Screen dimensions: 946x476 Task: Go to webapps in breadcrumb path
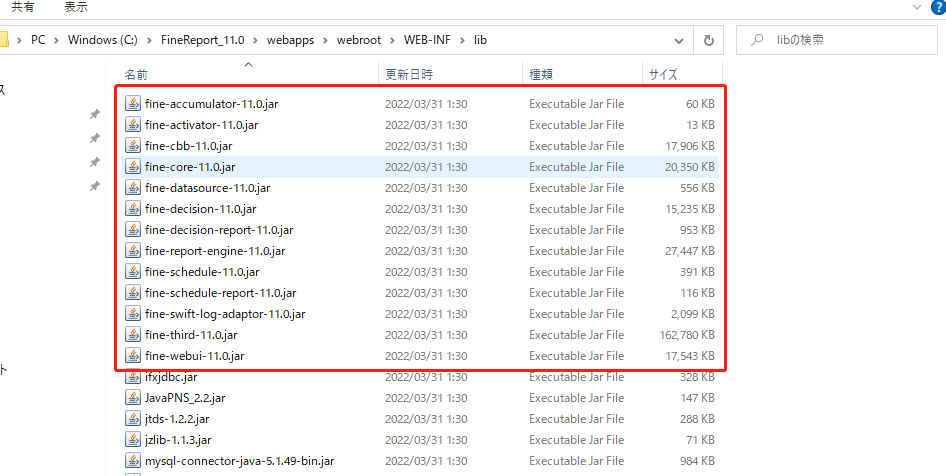tap(290, 40)
